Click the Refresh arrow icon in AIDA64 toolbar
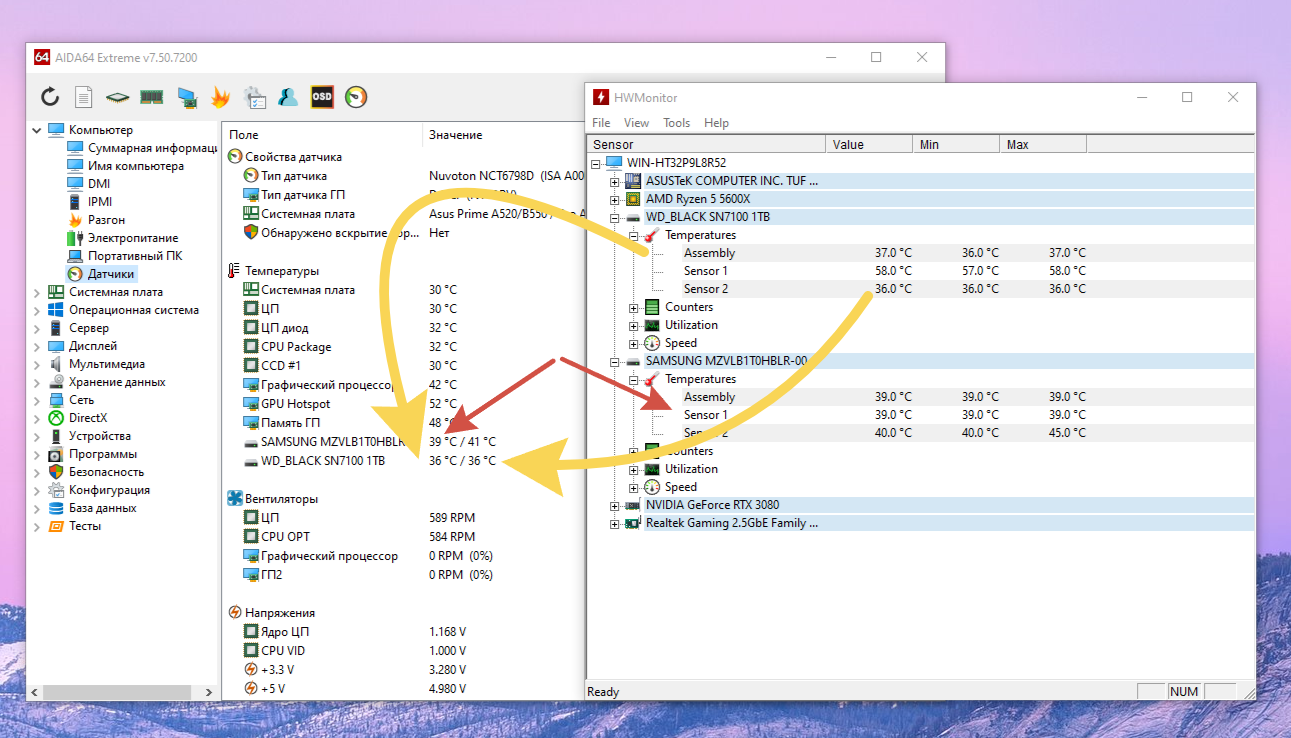The width and height of the screenshot is (1291, 738). 50,97
